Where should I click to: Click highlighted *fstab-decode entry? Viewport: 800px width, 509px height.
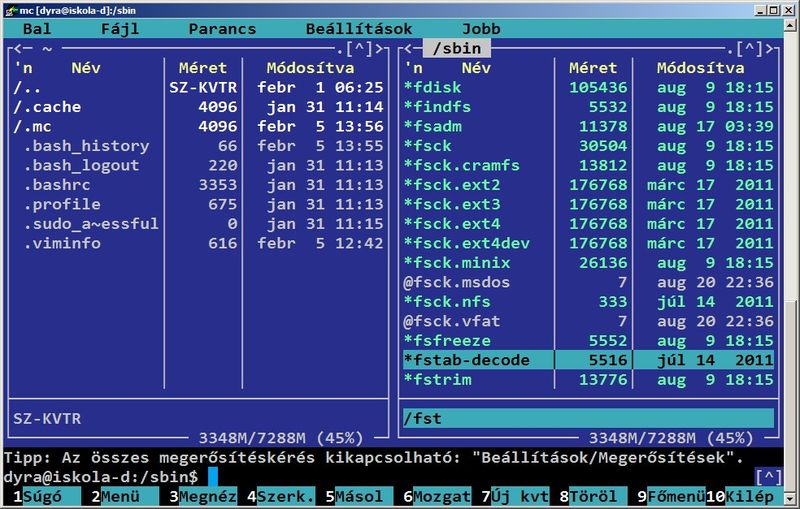(588, 360)
